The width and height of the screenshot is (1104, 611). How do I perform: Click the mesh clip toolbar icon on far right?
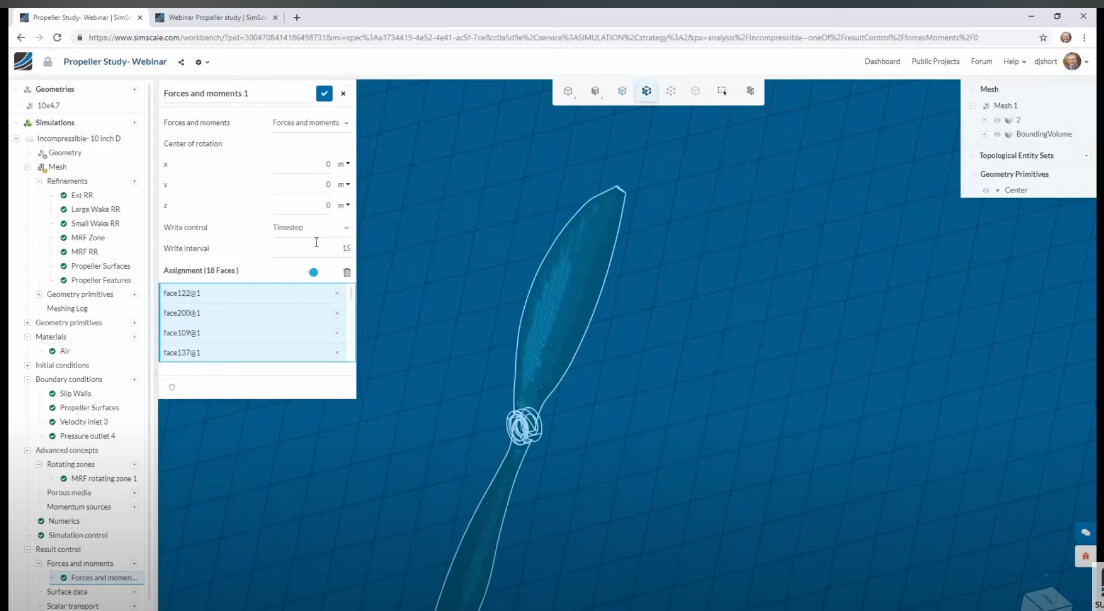tap(750, 90)
